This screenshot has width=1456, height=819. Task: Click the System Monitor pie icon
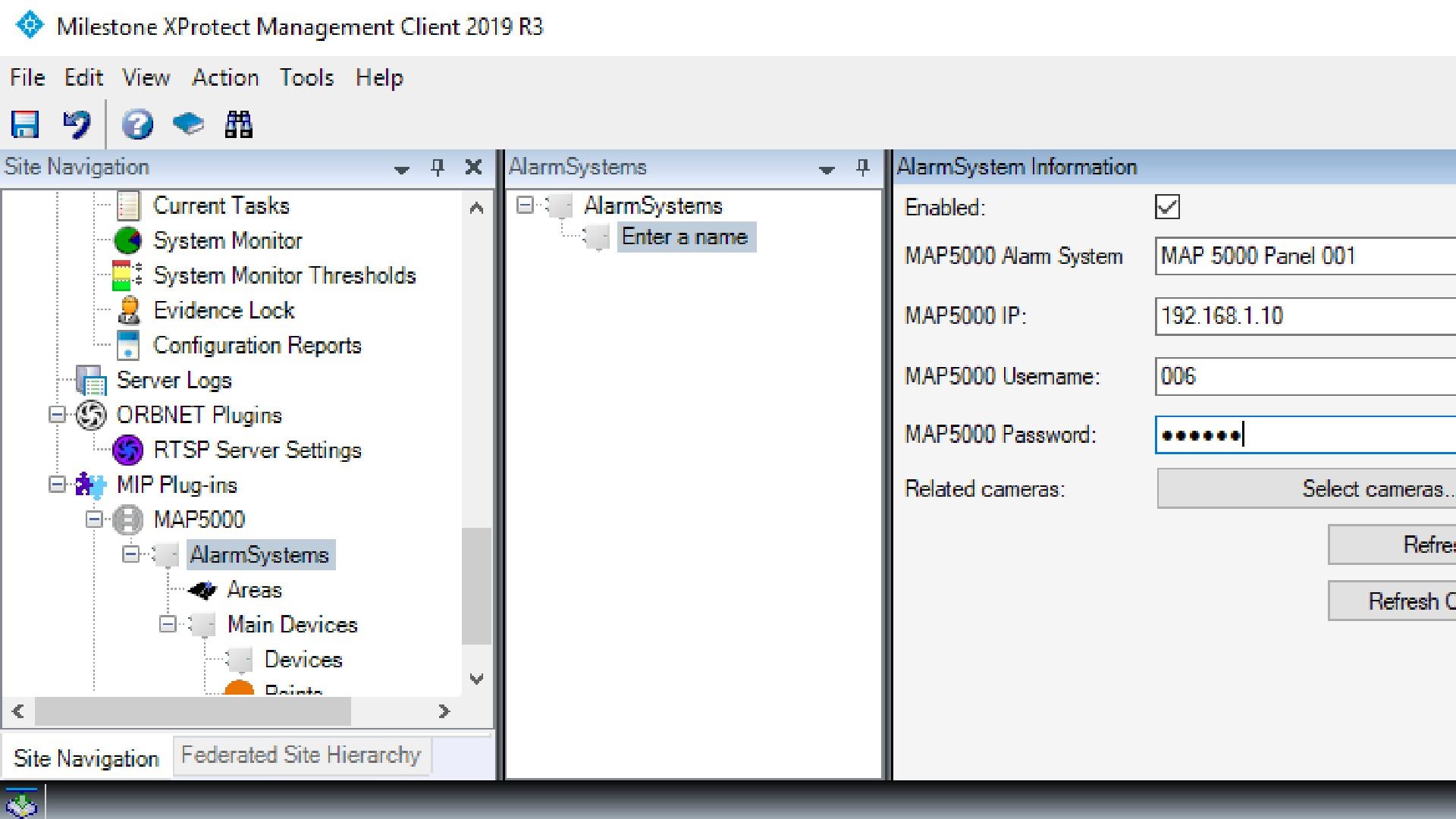coord(127,241)
